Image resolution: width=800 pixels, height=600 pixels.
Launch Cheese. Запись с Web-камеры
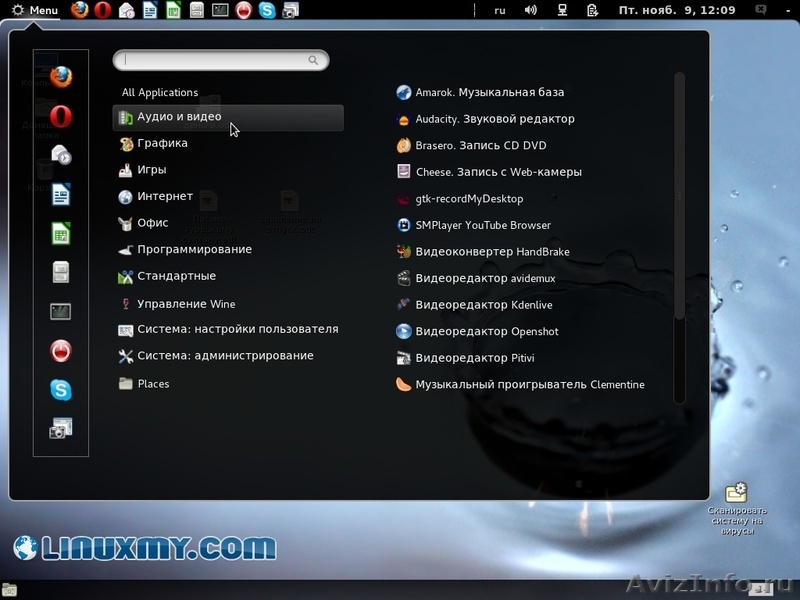coord(489,172)
